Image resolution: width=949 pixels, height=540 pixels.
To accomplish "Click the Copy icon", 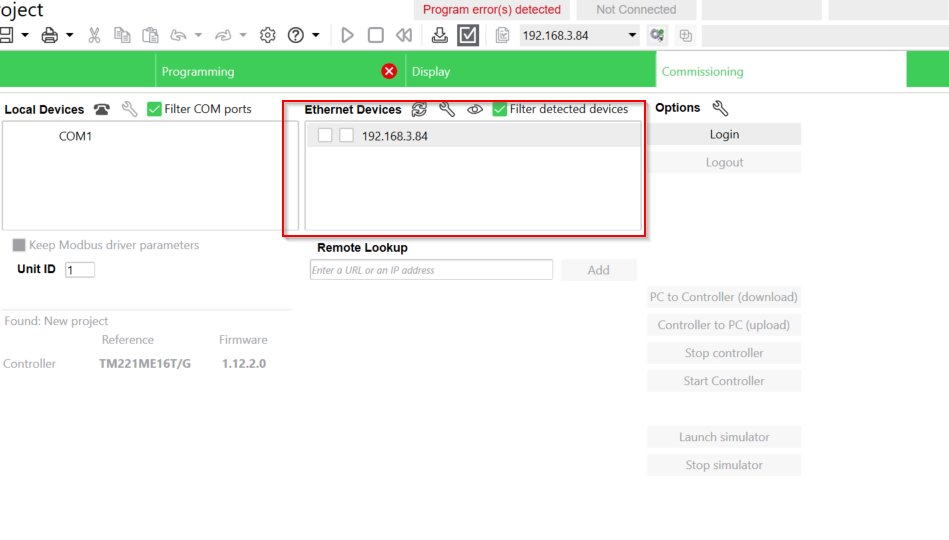I will coord(122,35).
